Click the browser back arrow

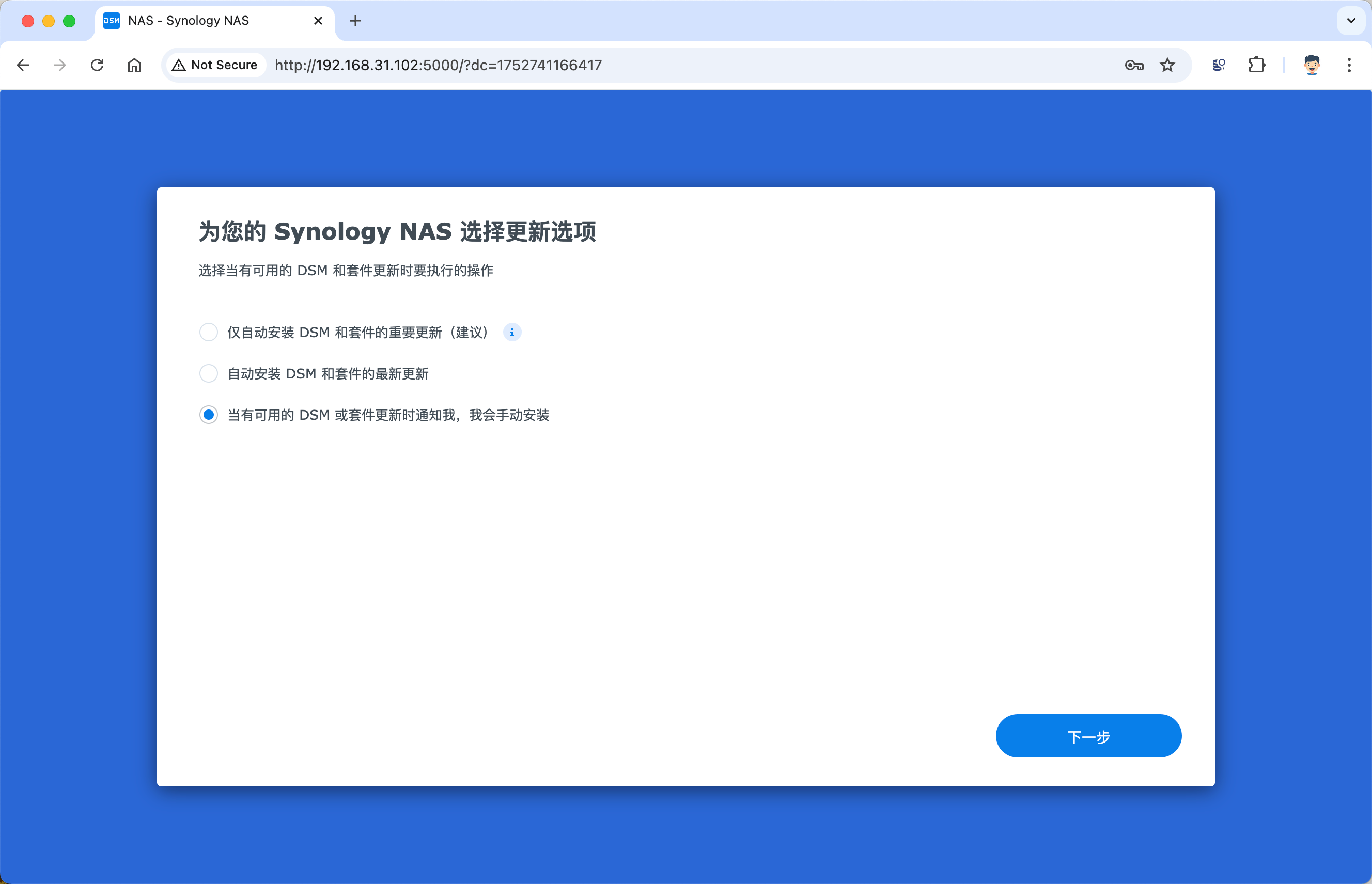coord(23,66)
